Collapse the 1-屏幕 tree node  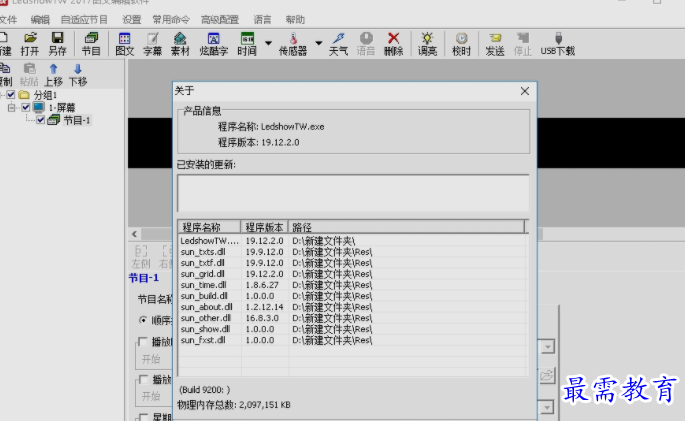[x=11, y=107]
